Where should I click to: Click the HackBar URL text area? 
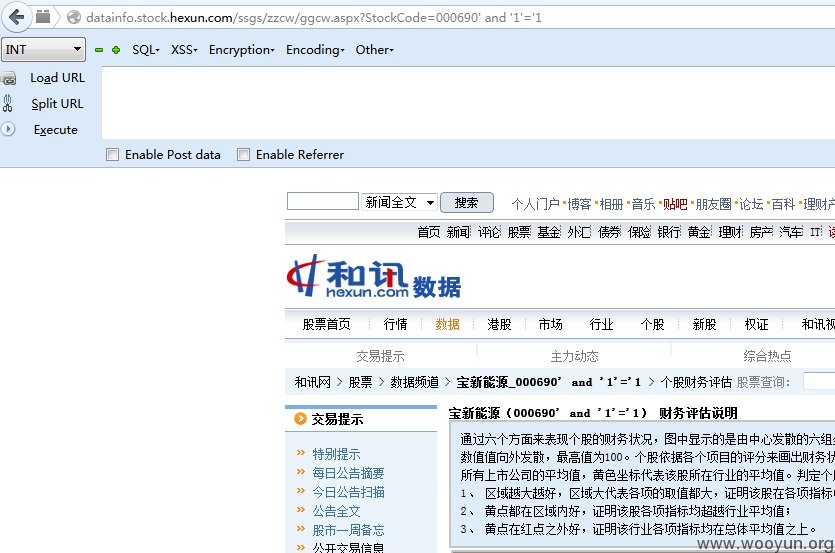tap(469, 103)
